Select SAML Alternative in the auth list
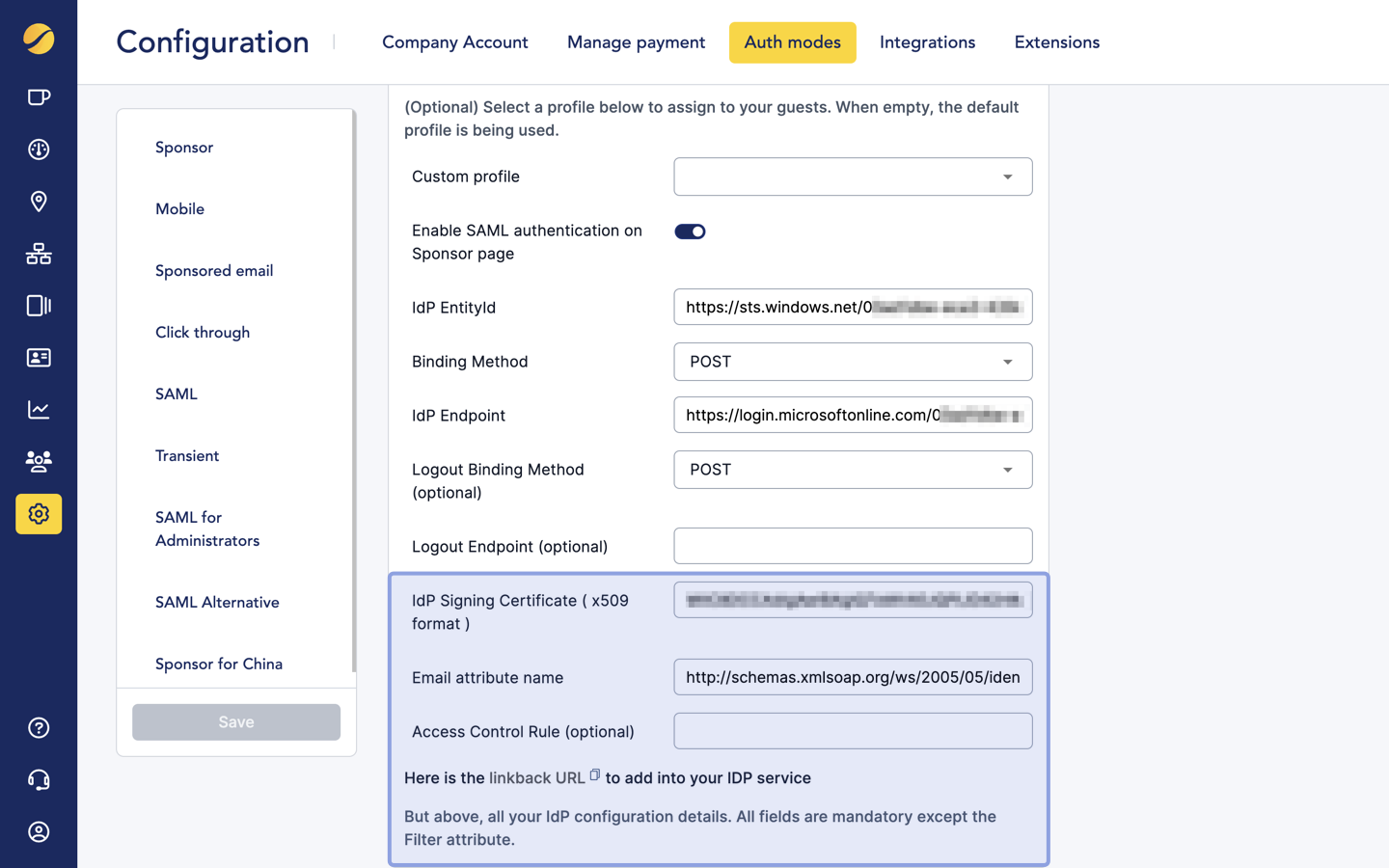The width and height of the screenshot is (1389, 868). pyautogui.click(x=217, y=603)
